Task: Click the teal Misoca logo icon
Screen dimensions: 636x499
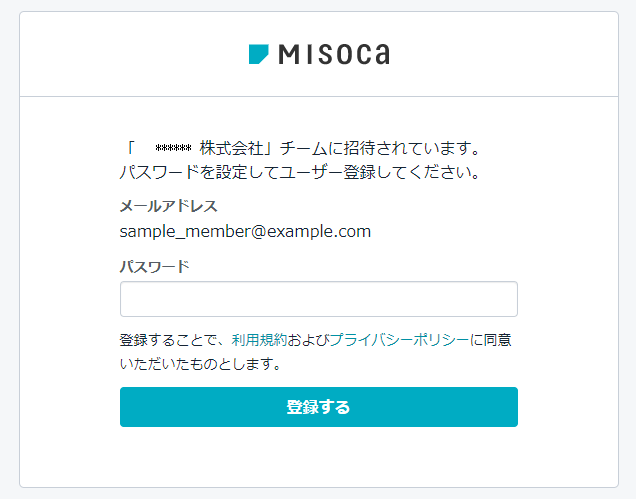Action: pyautogui.click(x=258, y=54)
